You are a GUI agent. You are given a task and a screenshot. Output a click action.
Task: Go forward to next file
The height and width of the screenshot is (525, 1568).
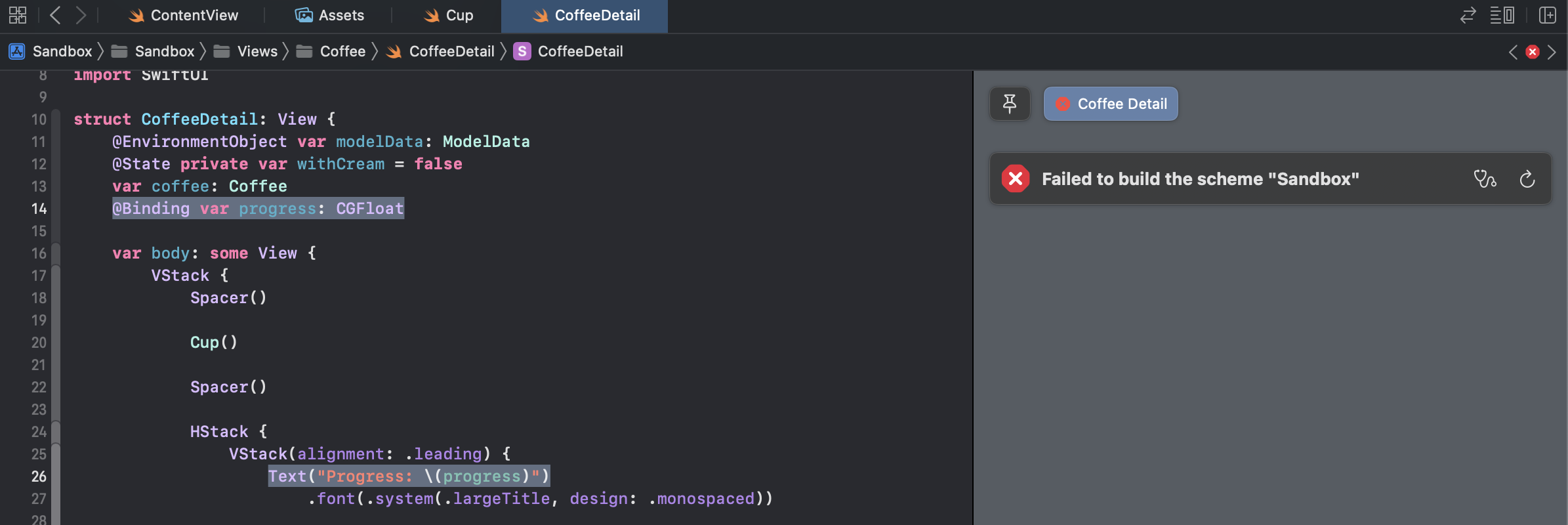pos(81,15)
